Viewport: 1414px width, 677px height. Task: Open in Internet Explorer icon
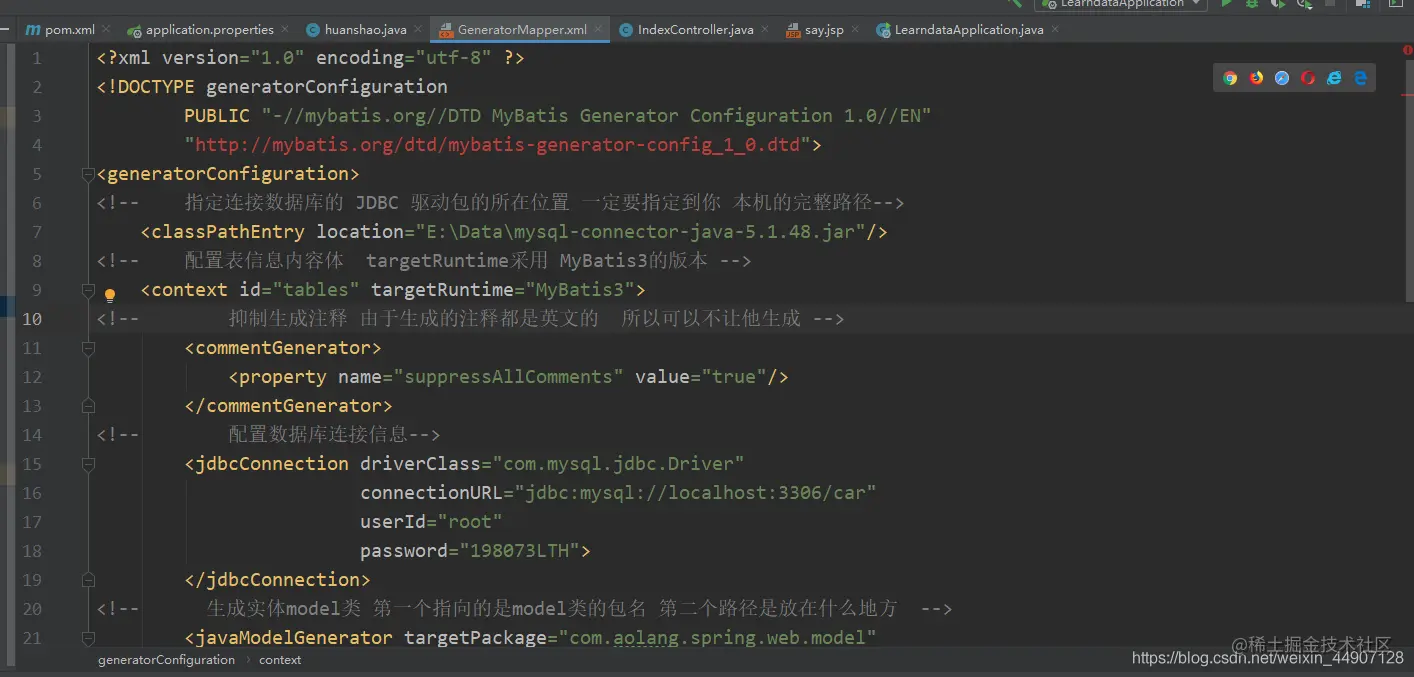[x=1334, y=78]
